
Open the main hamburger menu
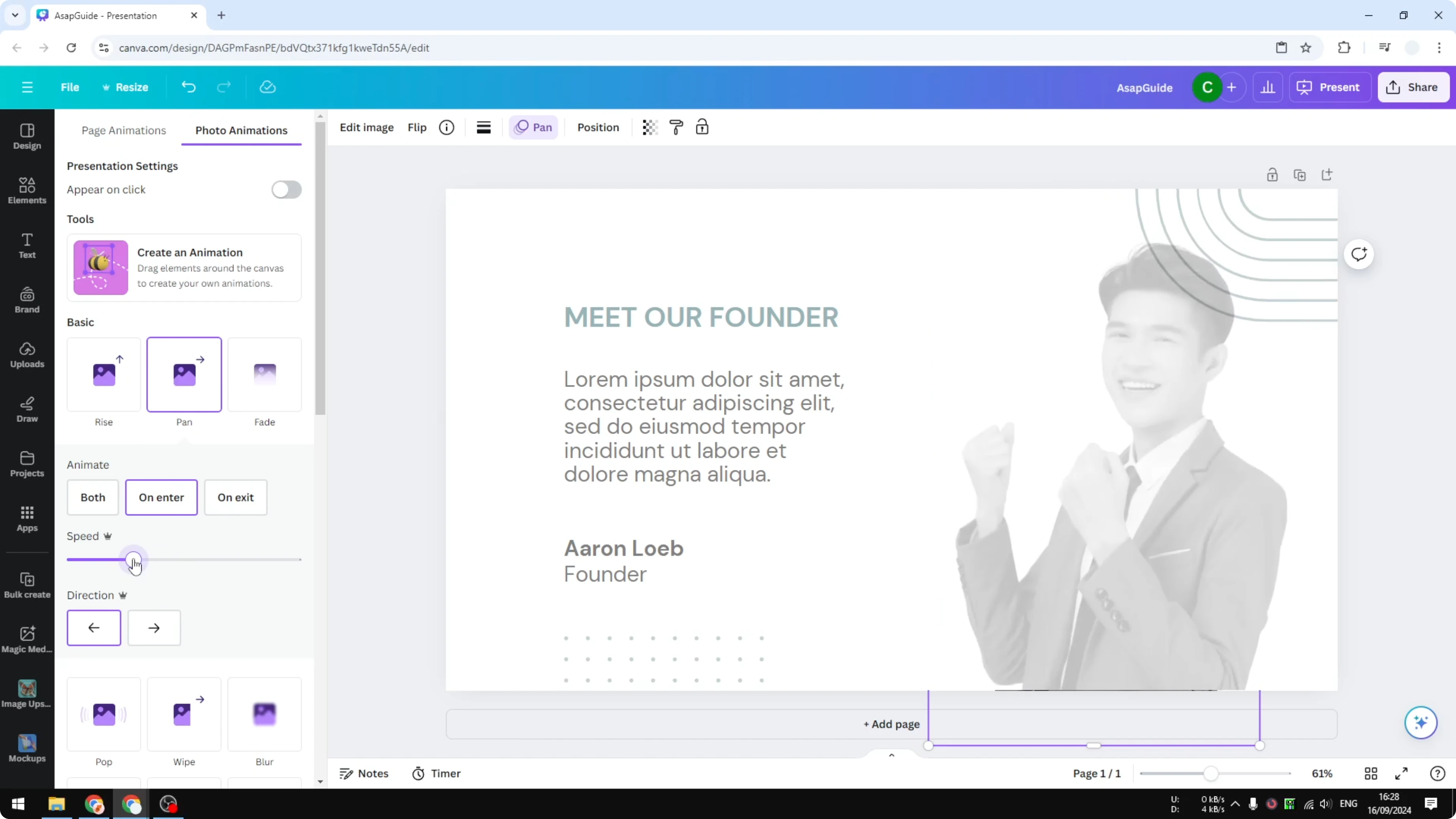click(27, 87)
